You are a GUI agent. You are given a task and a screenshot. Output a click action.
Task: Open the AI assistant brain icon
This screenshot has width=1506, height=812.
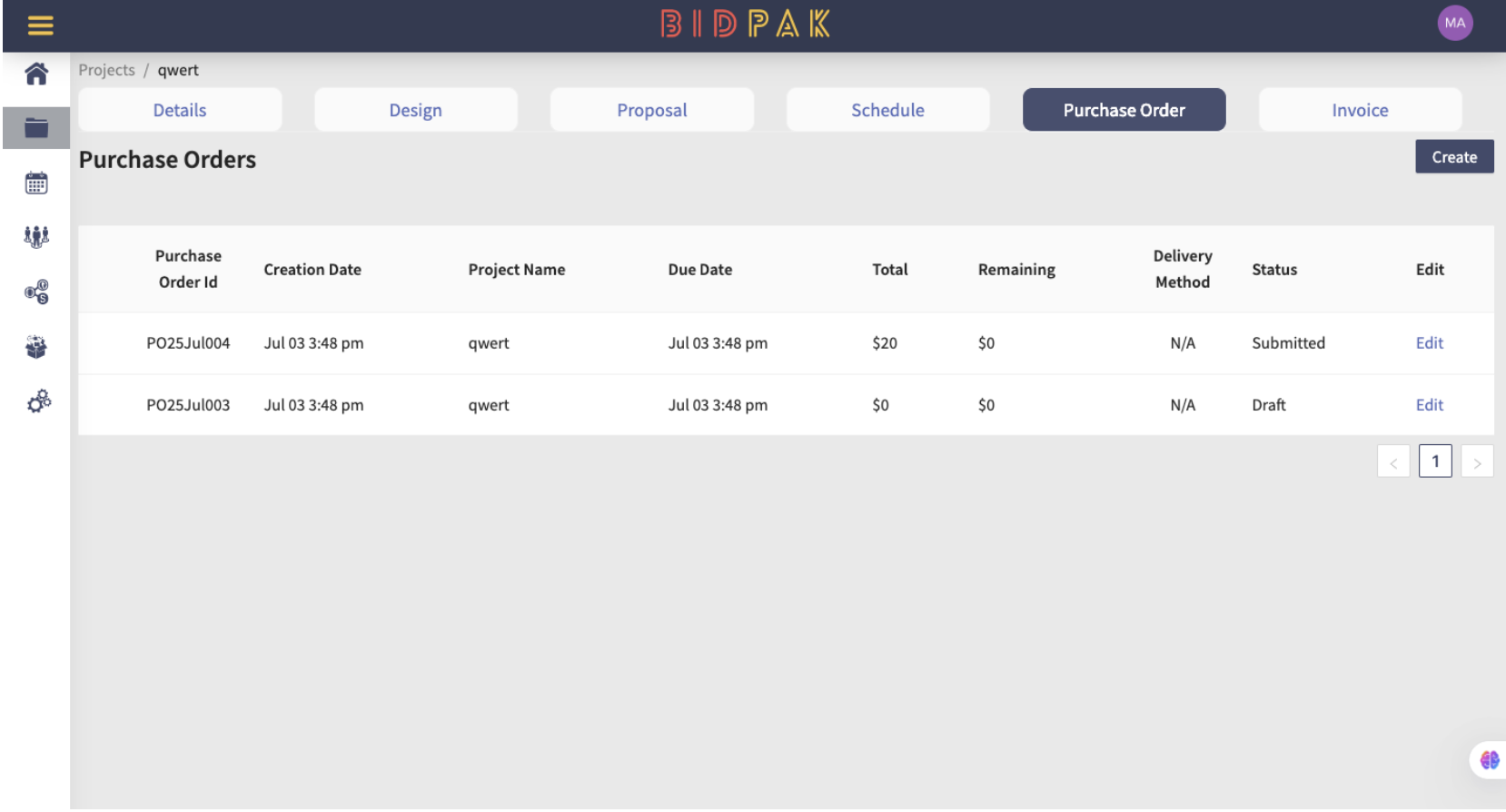(x=1490, y=760)
